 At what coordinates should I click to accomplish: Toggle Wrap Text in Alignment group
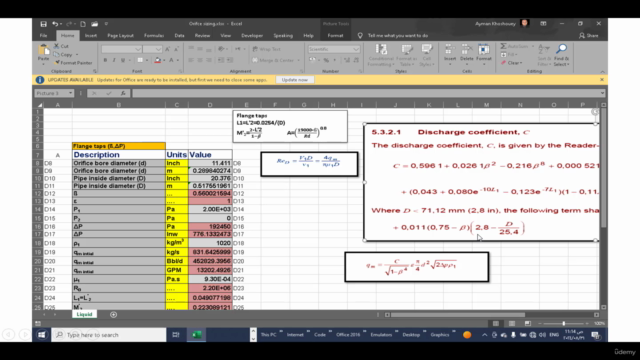267,49
